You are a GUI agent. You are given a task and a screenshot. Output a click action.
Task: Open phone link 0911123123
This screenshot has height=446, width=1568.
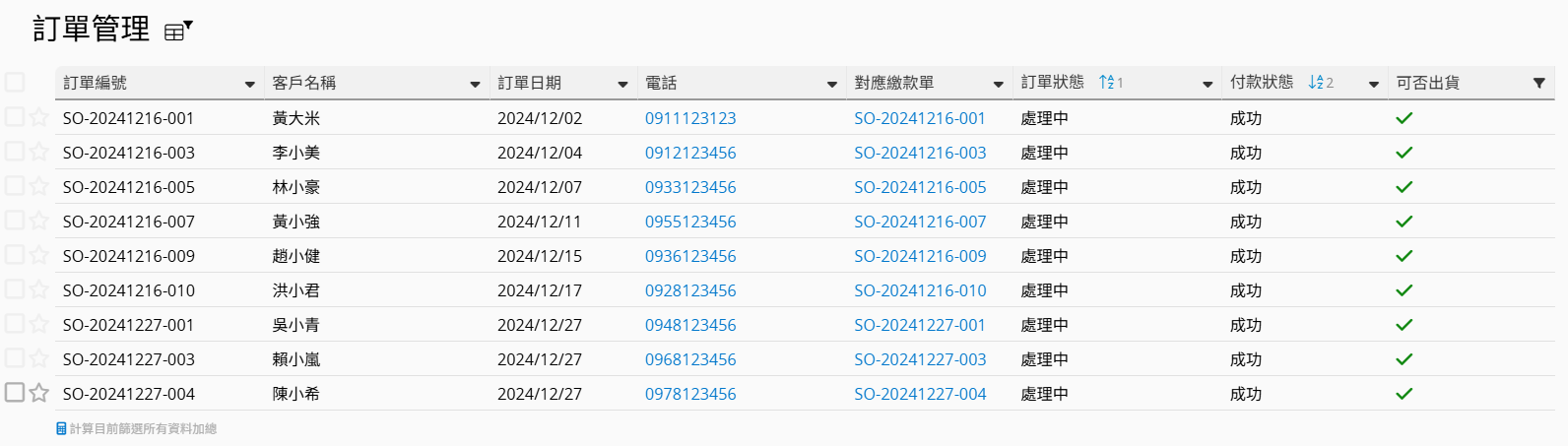[690, 118]
